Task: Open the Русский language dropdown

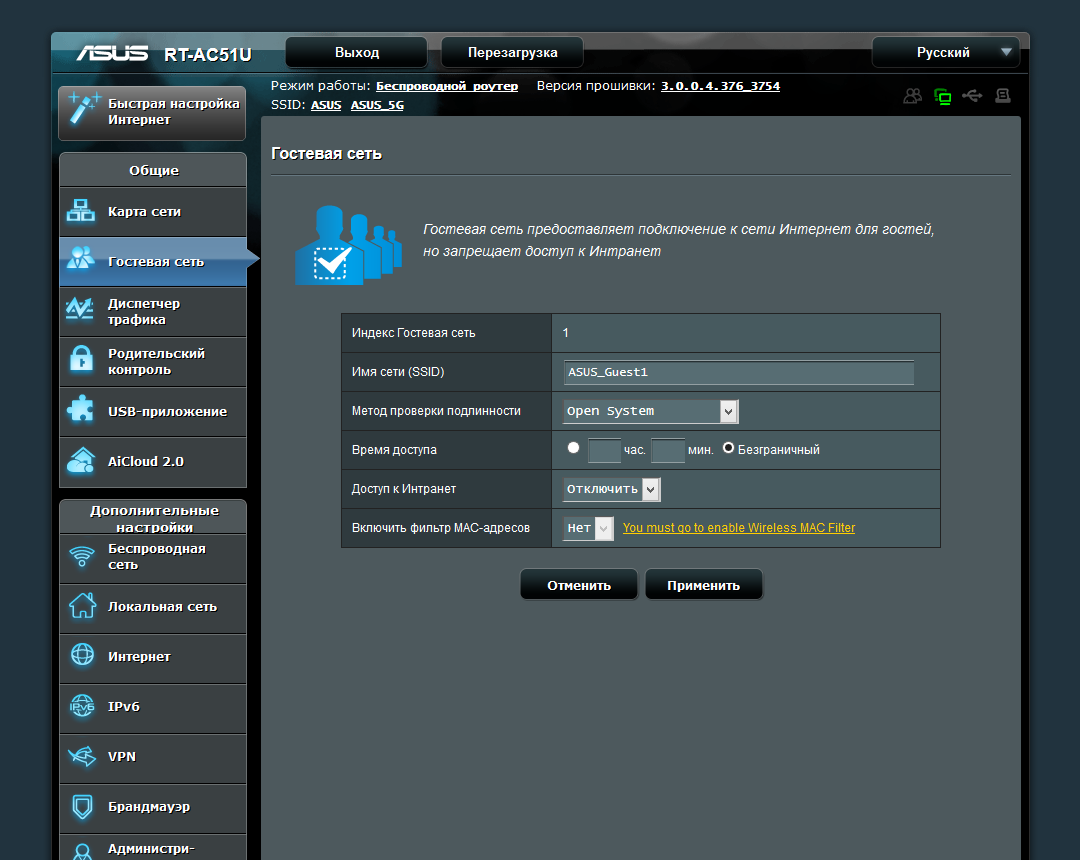Action: click(x=946, y=52)
